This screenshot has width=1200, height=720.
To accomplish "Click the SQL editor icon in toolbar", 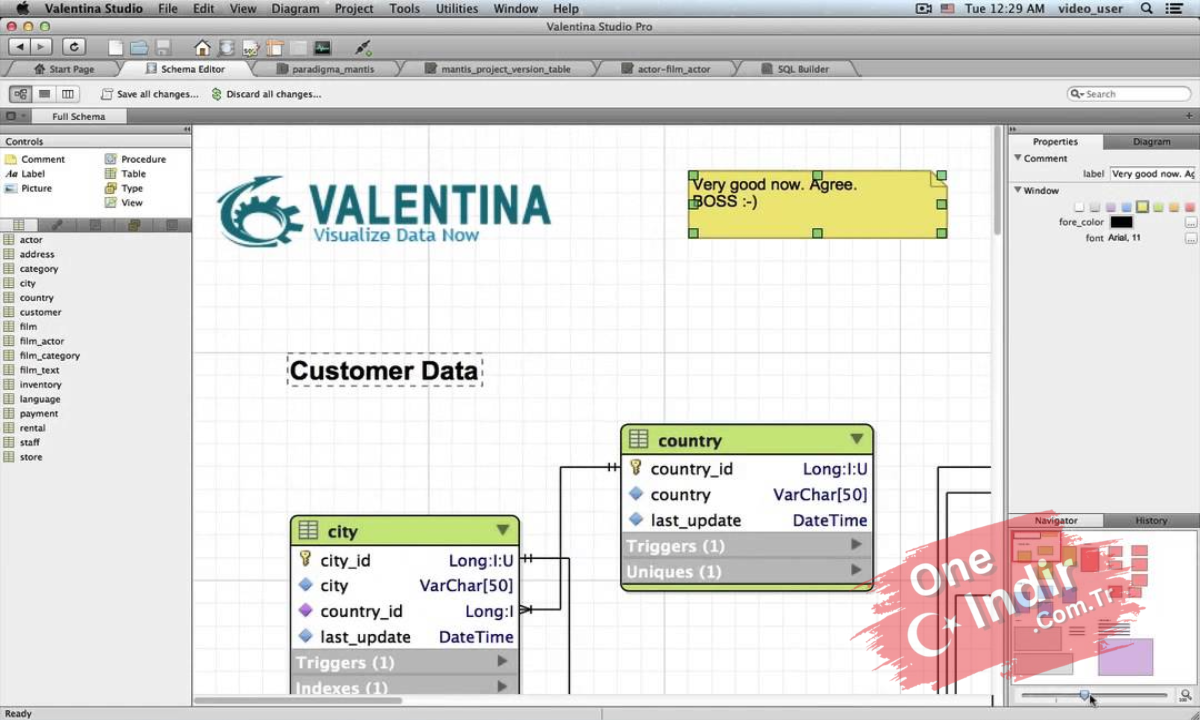I will click(x=251, y=47).
